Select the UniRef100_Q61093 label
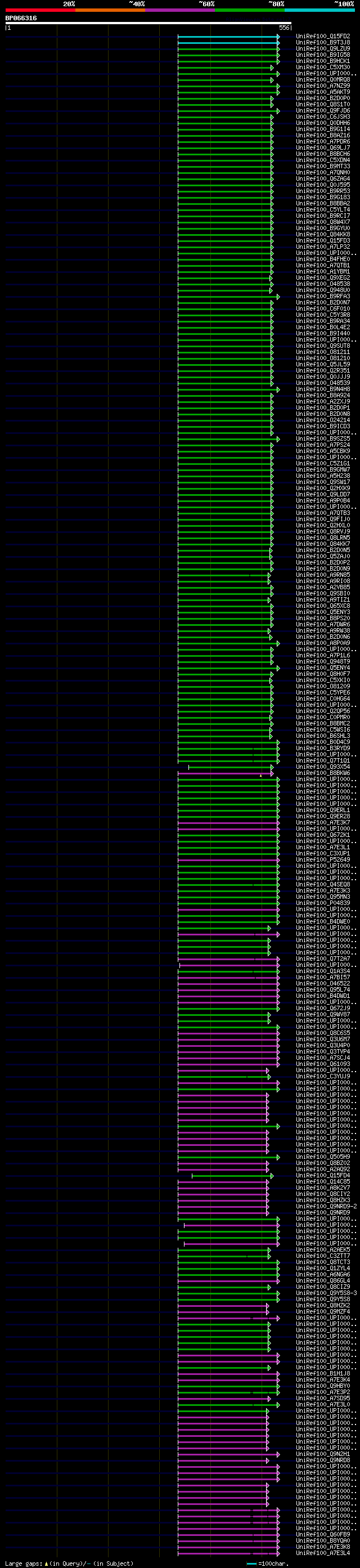 click(323, 1064)
